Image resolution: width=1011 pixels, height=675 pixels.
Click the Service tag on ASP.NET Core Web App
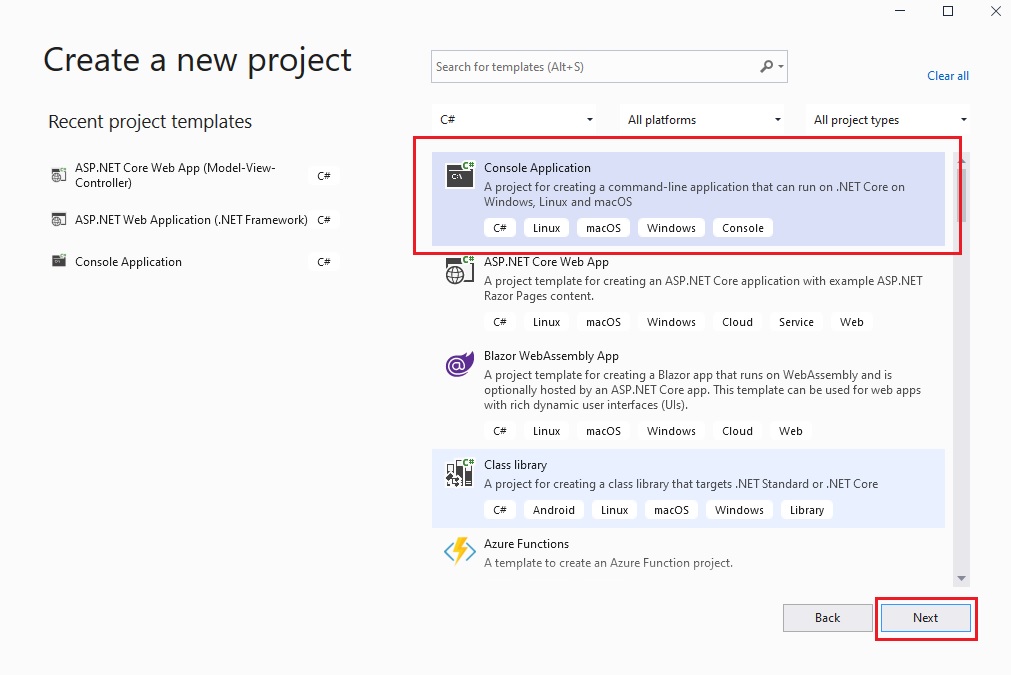[x=796, y=322]
